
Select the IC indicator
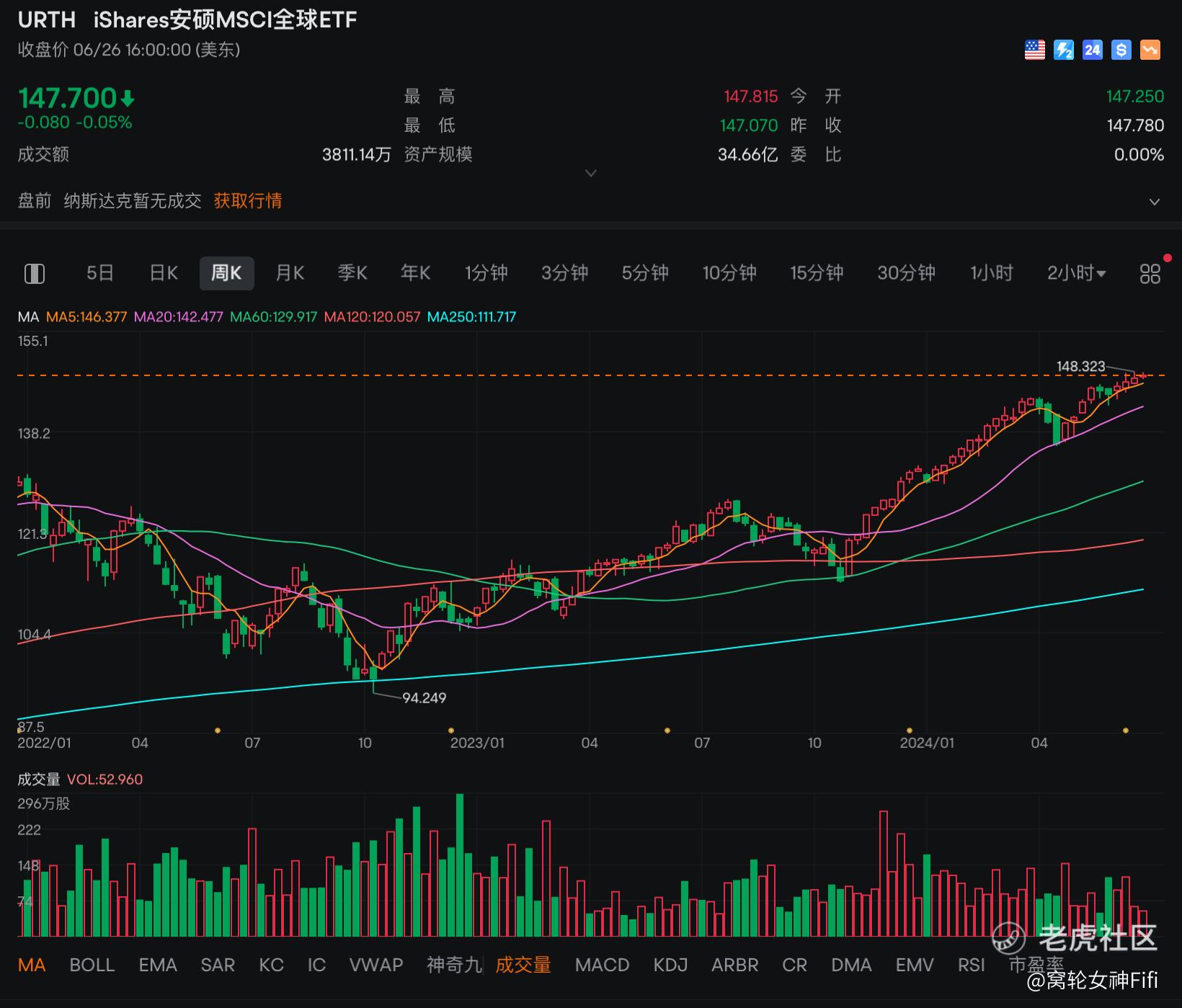tap(316, 965)
